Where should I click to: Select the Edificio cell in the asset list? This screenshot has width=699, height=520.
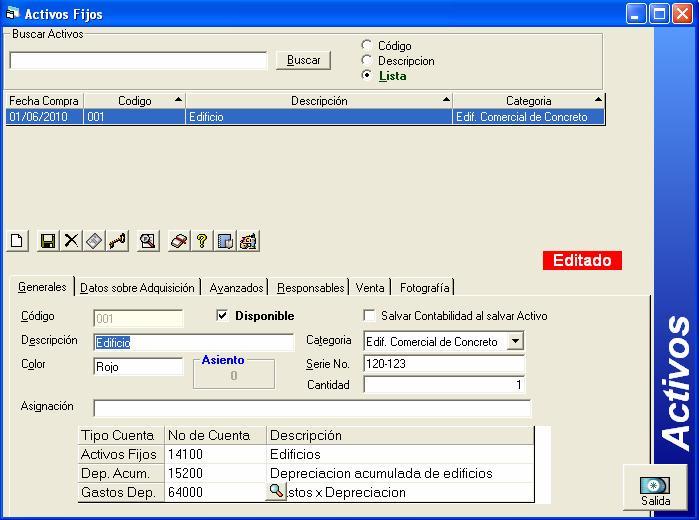click(x=319, y=117)
